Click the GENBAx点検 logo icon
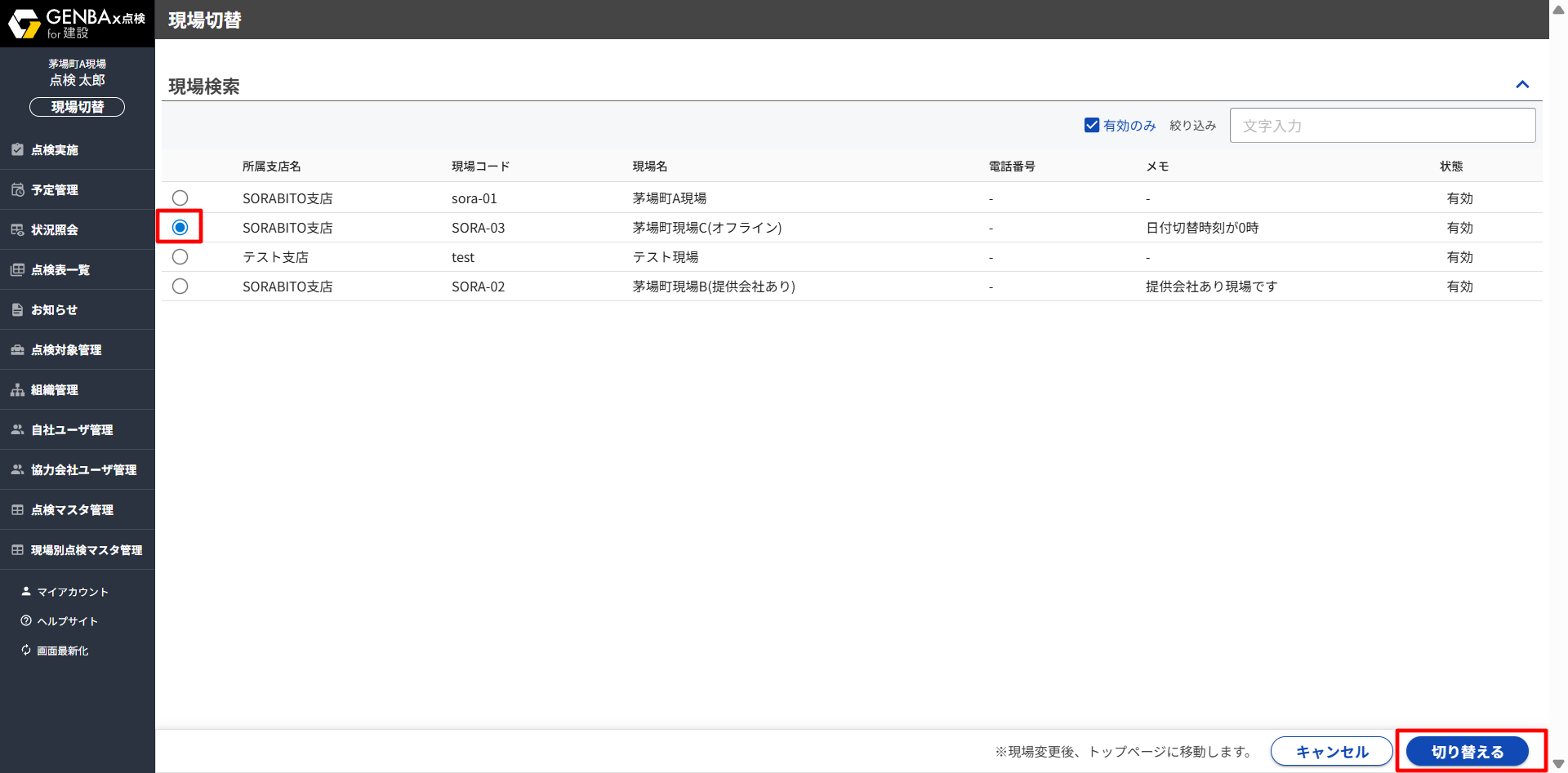The width and height of the screenshot is (1568, 773). [x=24, y=24]
